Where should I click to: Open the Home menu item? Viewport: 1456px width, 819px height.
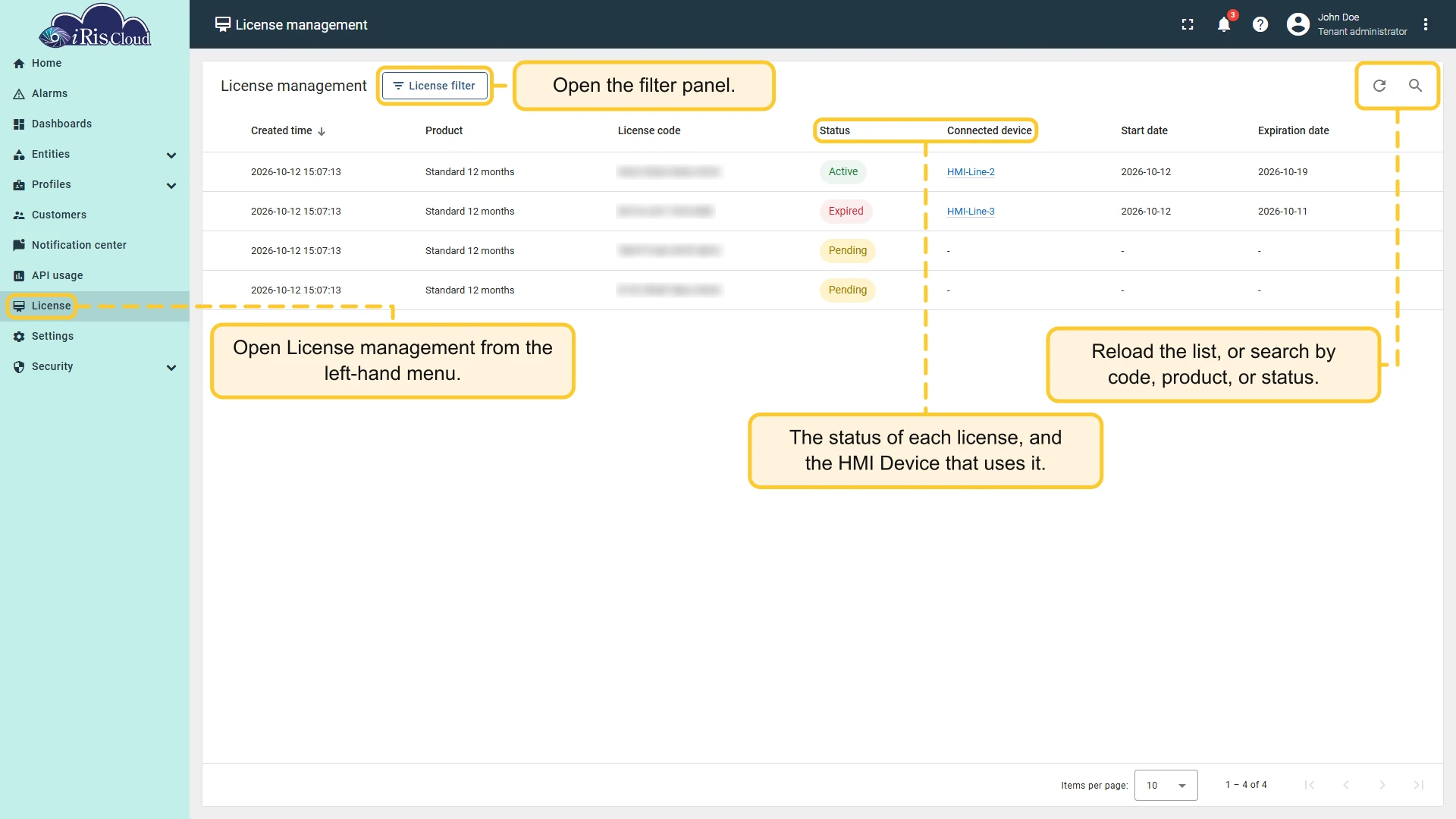pyautogui.click(x=95, y=63)
